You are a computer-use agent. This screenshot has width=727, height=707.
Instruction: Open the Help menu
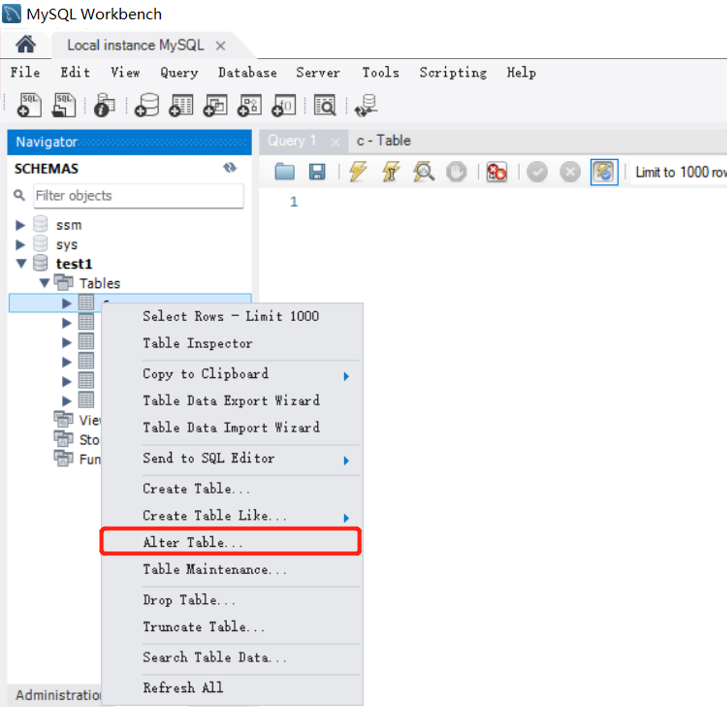(x=521, y=73)
